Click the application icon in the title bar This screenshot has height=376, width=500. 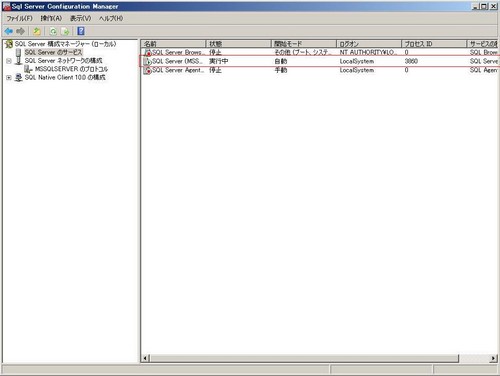(x=6, y=6)
